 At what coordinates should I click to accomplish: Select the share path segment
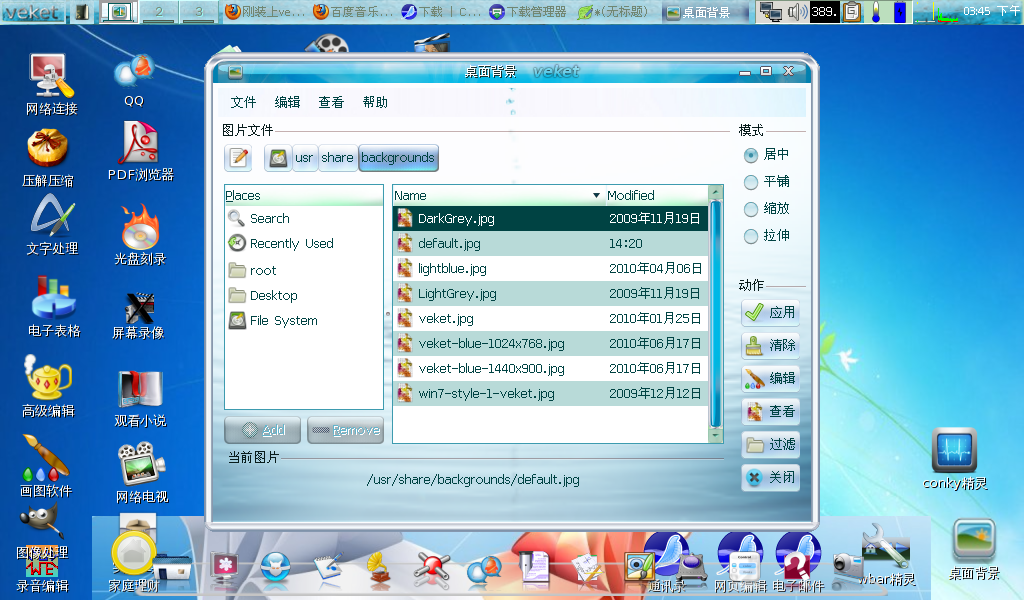[x=337, y=158]
